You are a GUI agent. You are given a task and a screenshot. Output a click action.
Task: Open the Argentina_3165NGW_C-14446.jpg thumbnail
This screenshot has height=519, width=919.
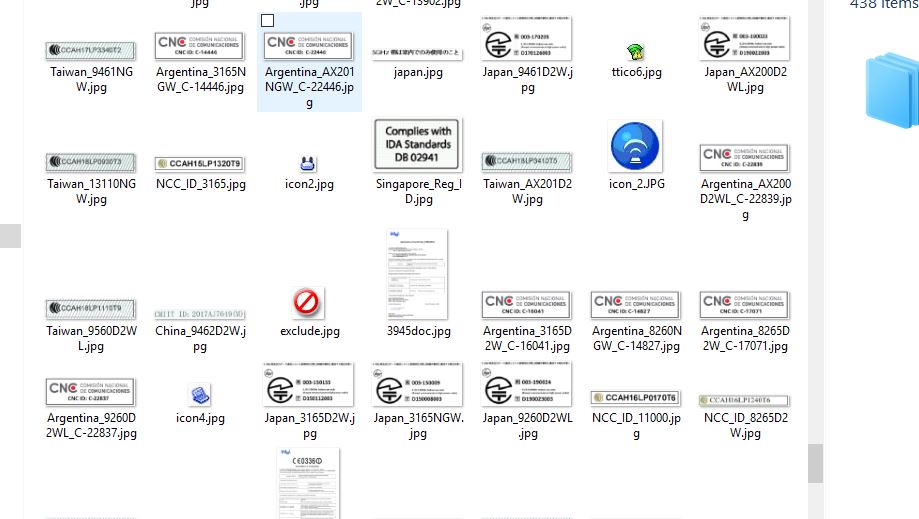click(x=200, y=46)
